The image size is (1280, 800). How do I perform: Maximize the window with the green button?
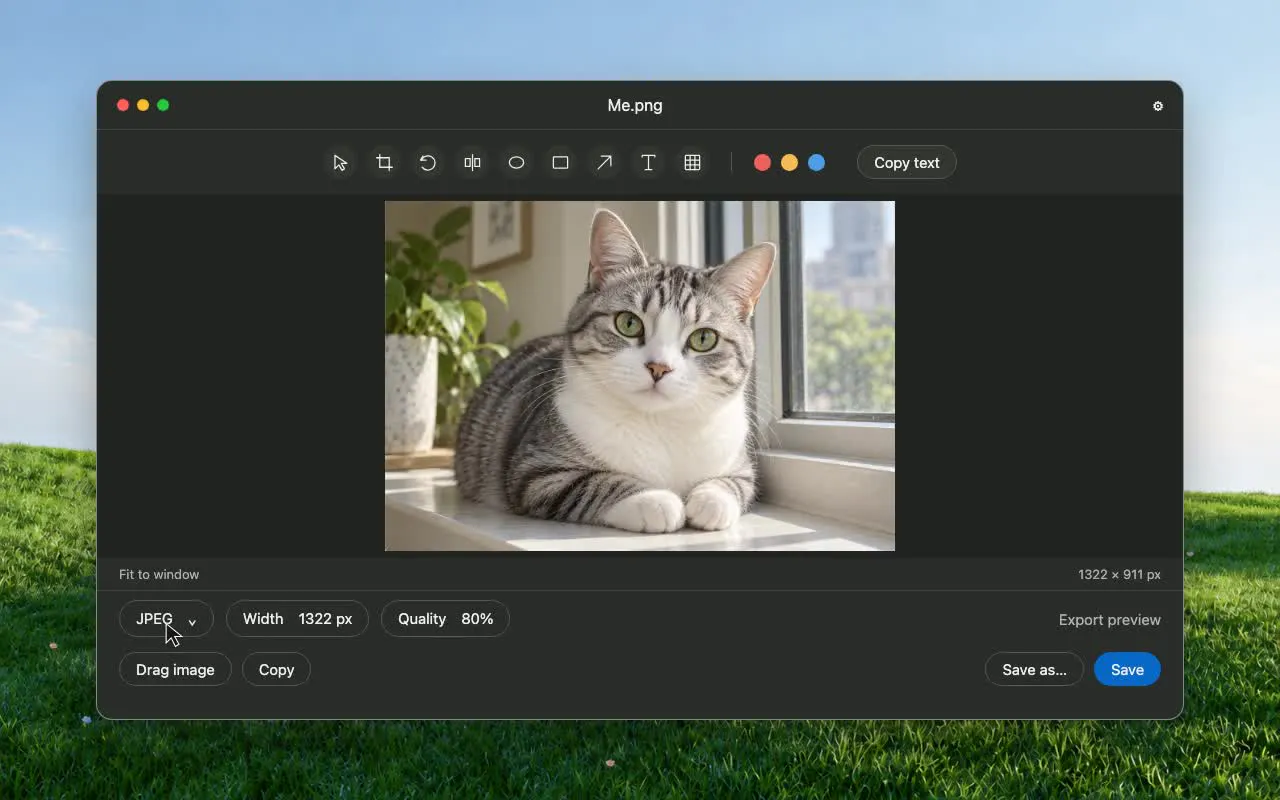163,105
